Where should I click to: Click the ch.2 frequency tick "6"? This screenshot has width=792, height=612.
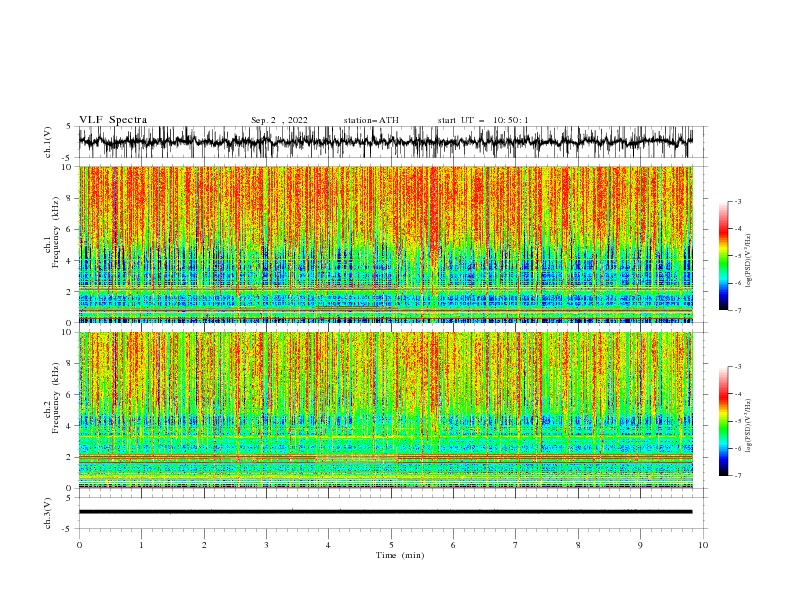tap(70, 395)
